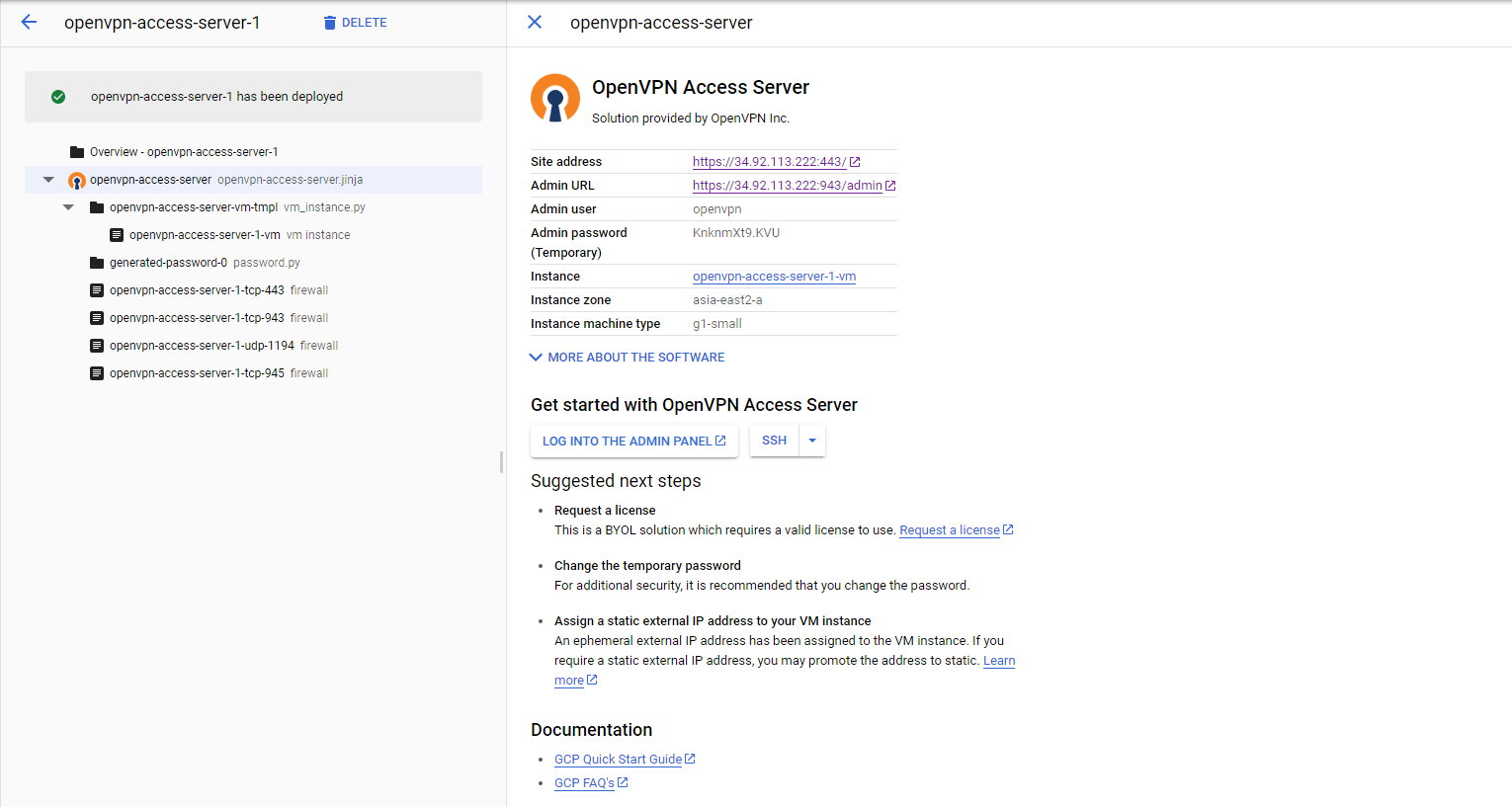The height and width of the screenshot is (807, 1512).
Task: Click the vm instance resource icon
Action: pos(117,235)
